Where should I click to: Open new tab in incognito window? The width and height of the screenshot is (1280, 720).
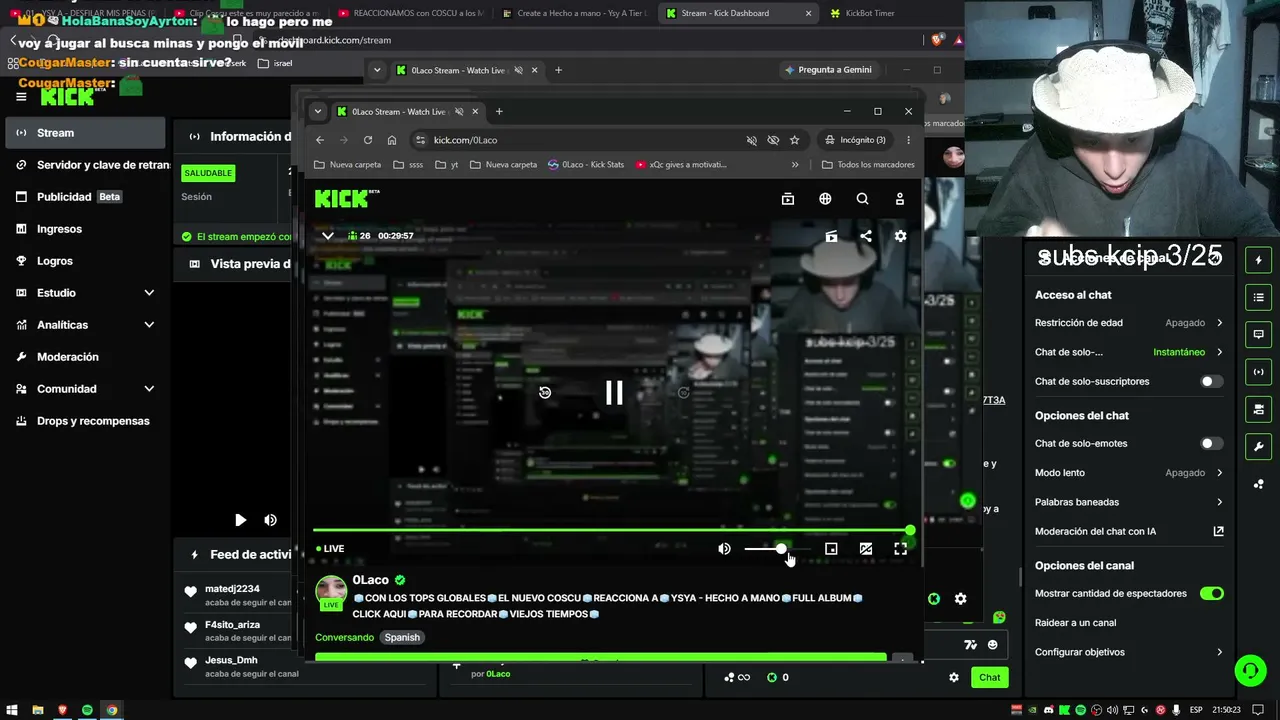pyautogui.click(x=499, y=112)
